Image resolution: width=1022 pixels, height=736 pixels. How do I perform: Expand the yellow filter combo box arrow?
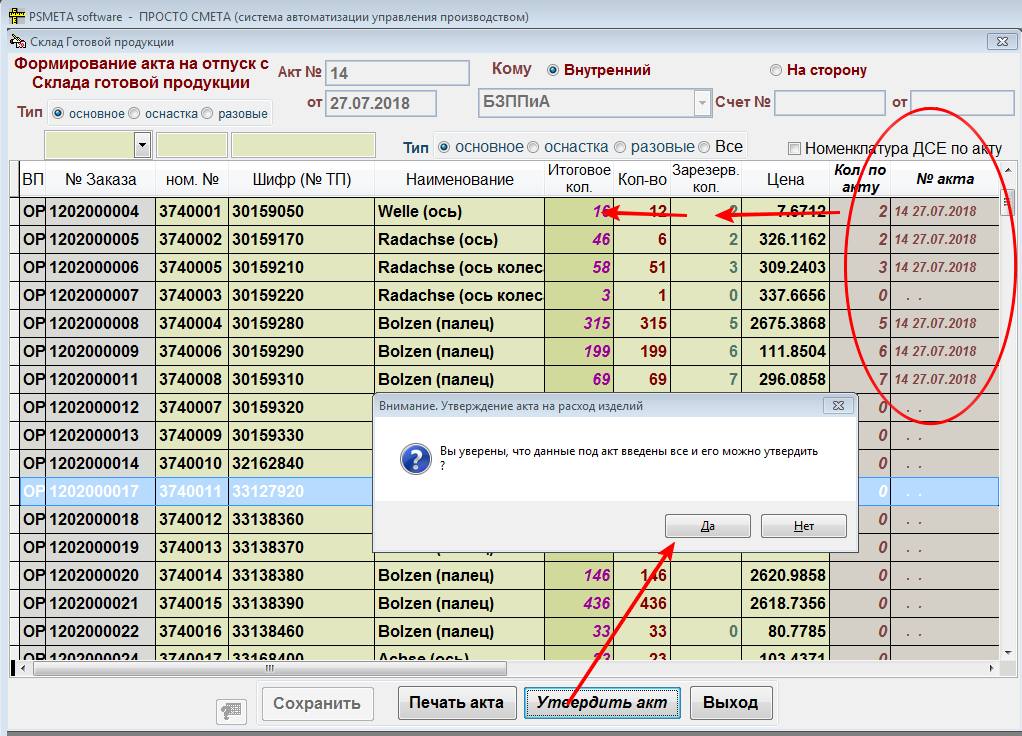(x=142, y=146)
